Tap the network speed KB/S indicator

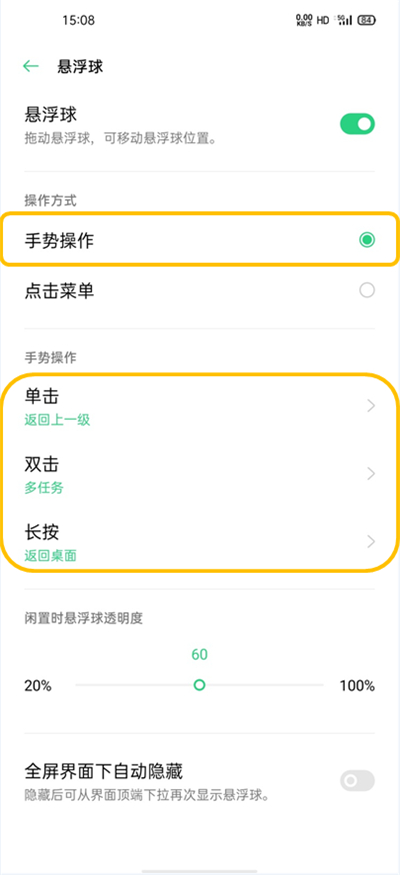(304, 20)
